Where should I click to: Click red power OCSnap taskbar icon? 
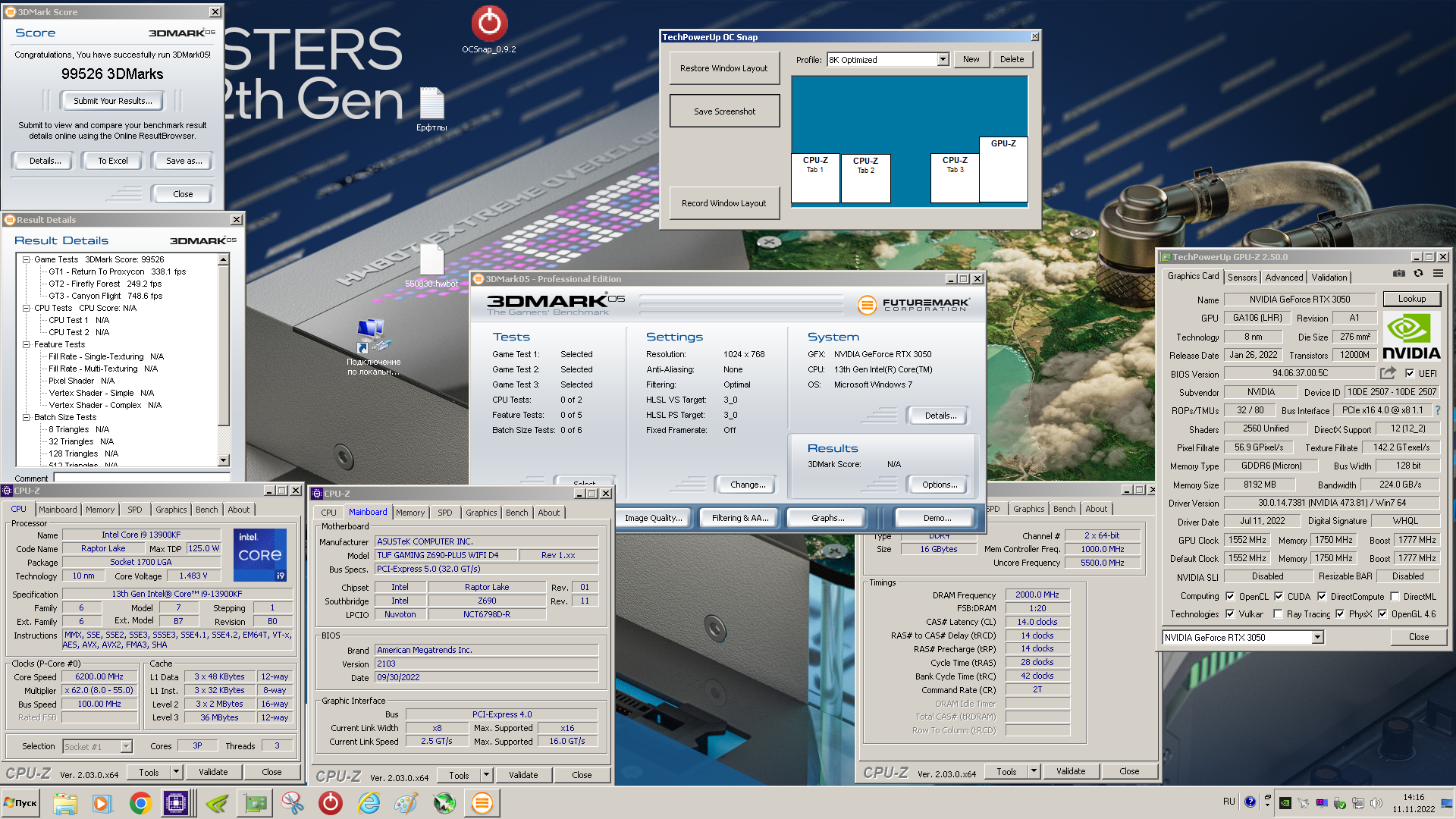pyautogui.click(x=331, y=803)
